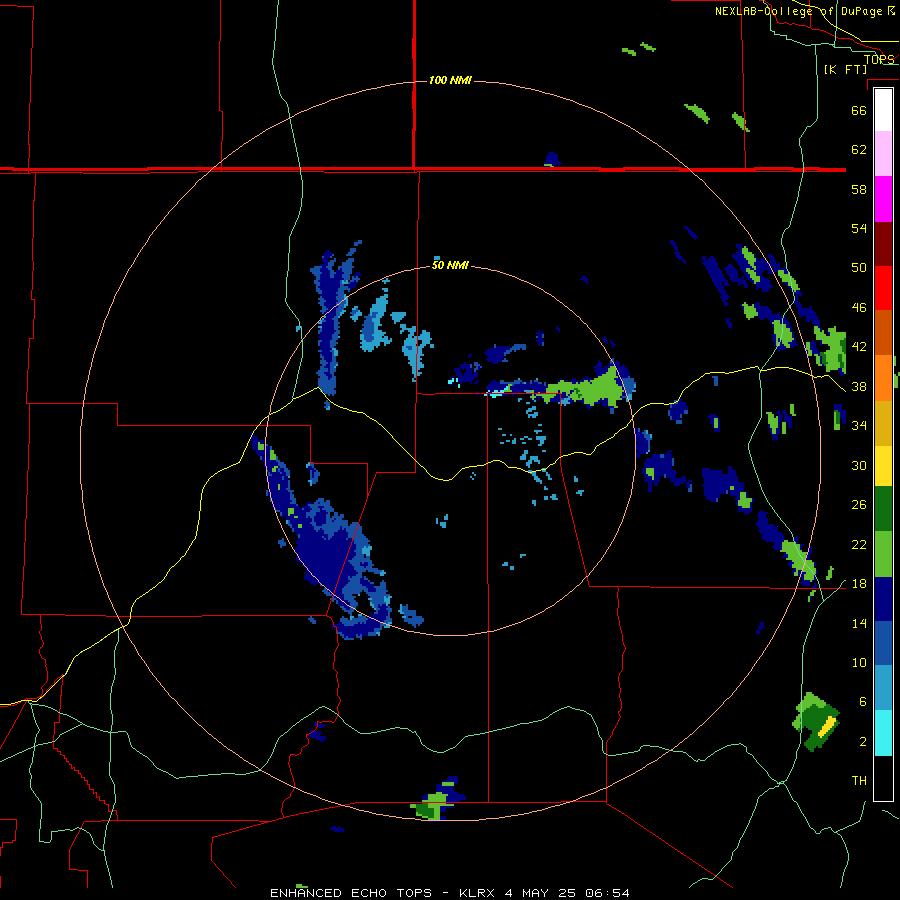Click the legend value '14'

tap(859, 623)
